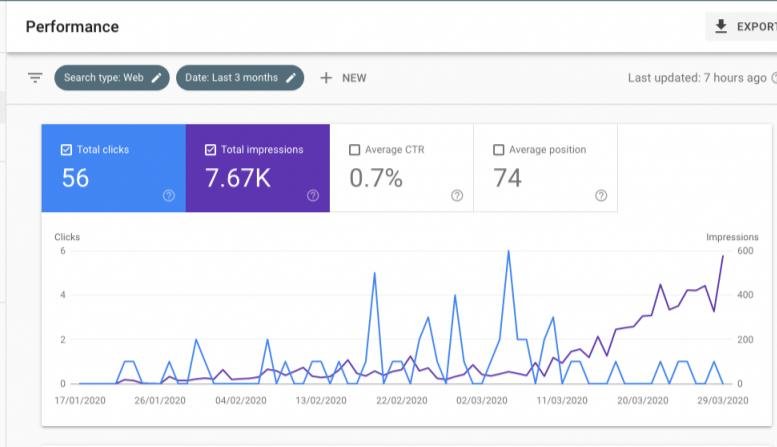Select the 74 average position value
Screen dimensions: 777x447
tap(507, 178)
